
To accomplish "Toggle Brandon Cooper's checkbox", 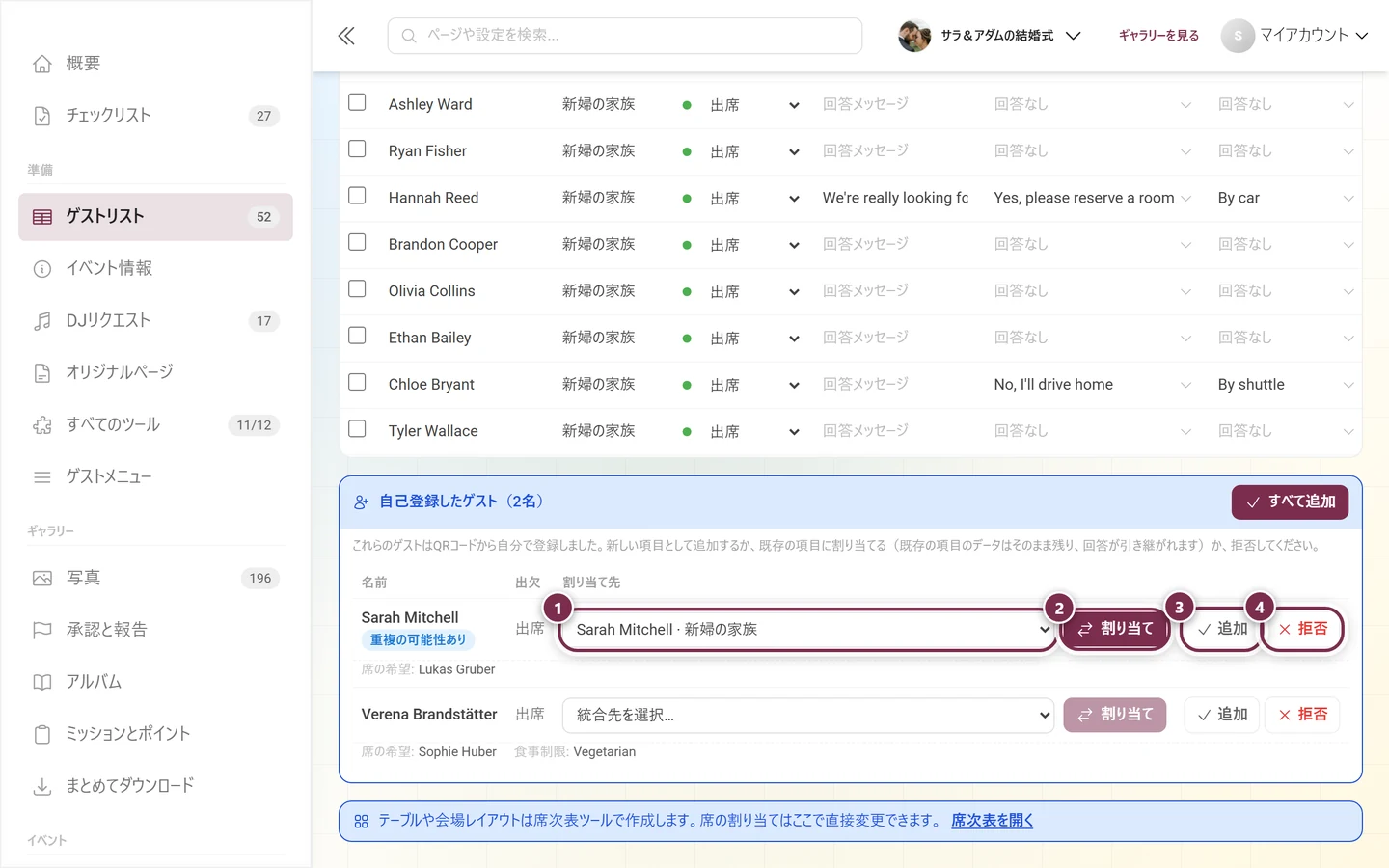I will point(357,242).
